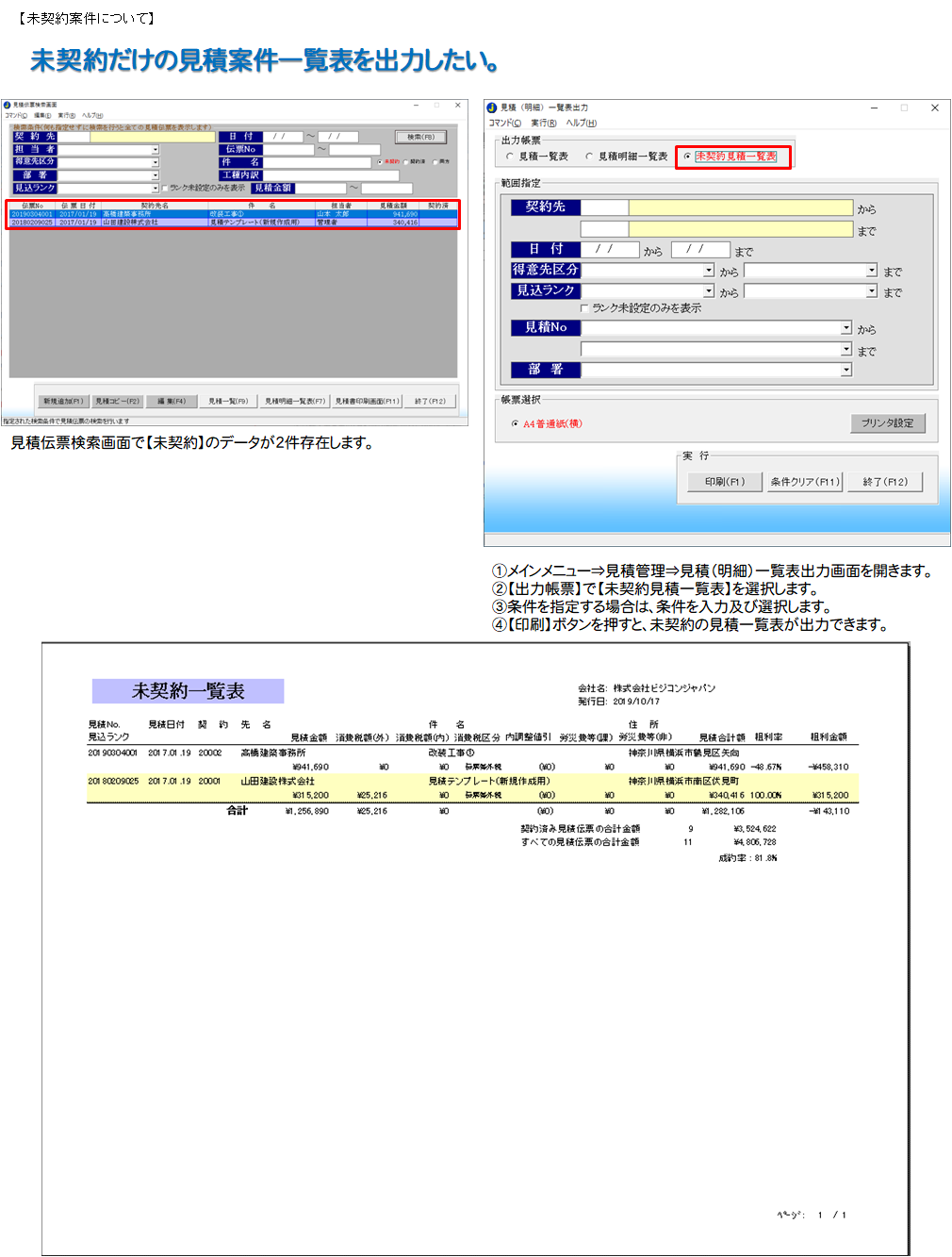Choose the 未契約見積一覧表 output option

click(687, 157)
